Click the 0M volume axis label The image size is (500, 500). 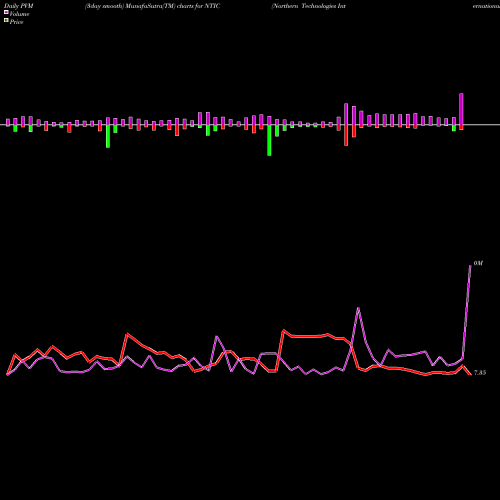click(x=478, y=263)
